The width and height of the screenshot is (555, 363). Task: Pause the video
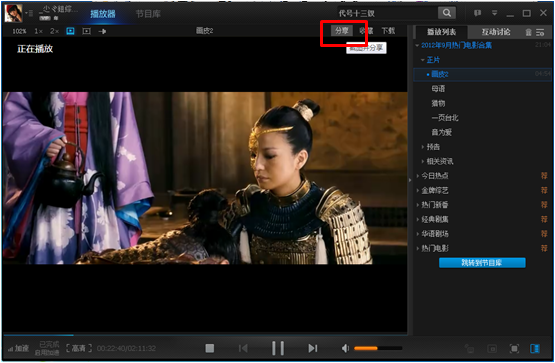click(278, 348)
